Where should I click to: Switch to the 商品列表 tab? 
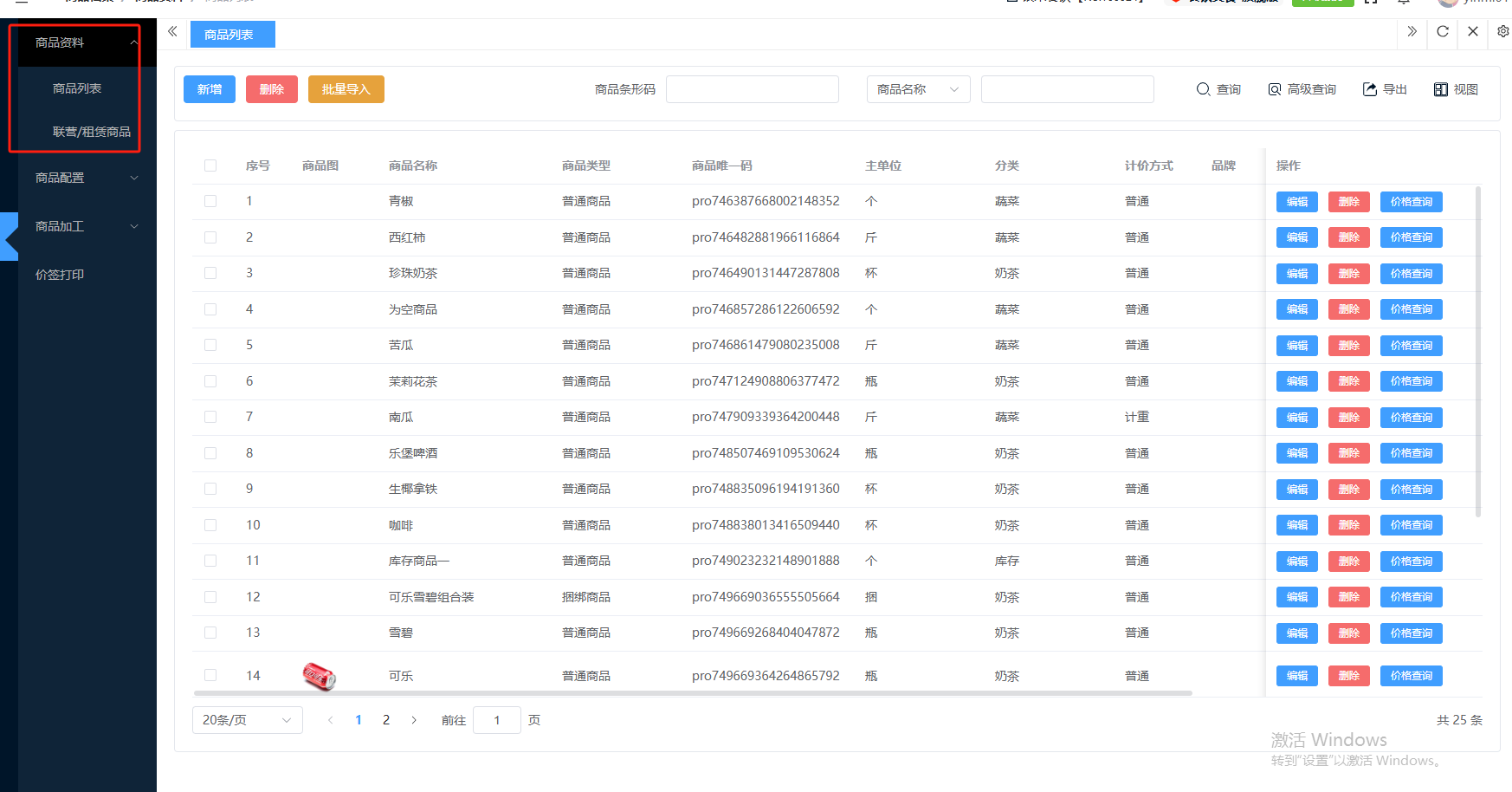pos(230,35)
